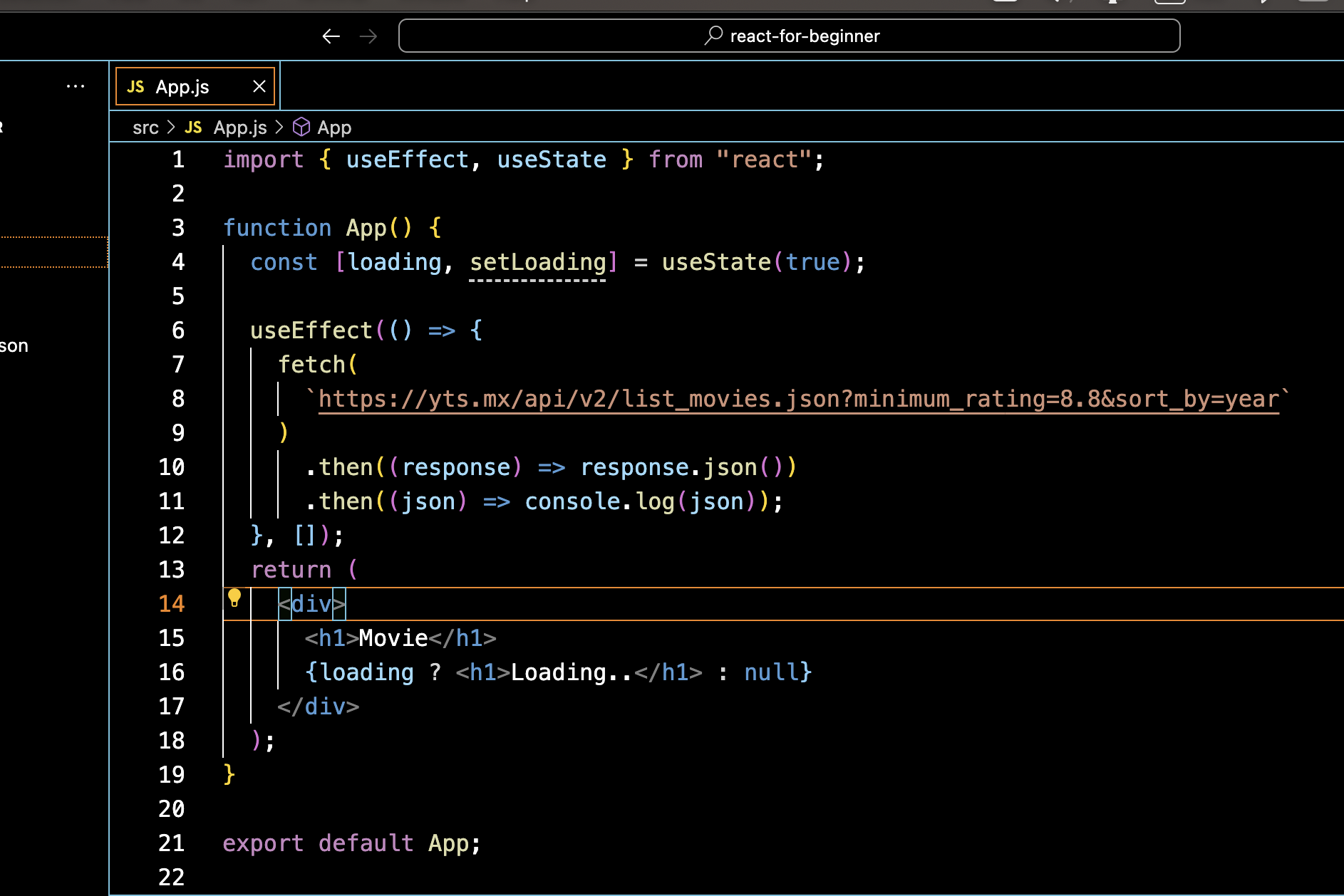This screenshot has width=1344, height=896.
Task: Open the react-for-beginner search bar
Action: click(x=789, y=36)
